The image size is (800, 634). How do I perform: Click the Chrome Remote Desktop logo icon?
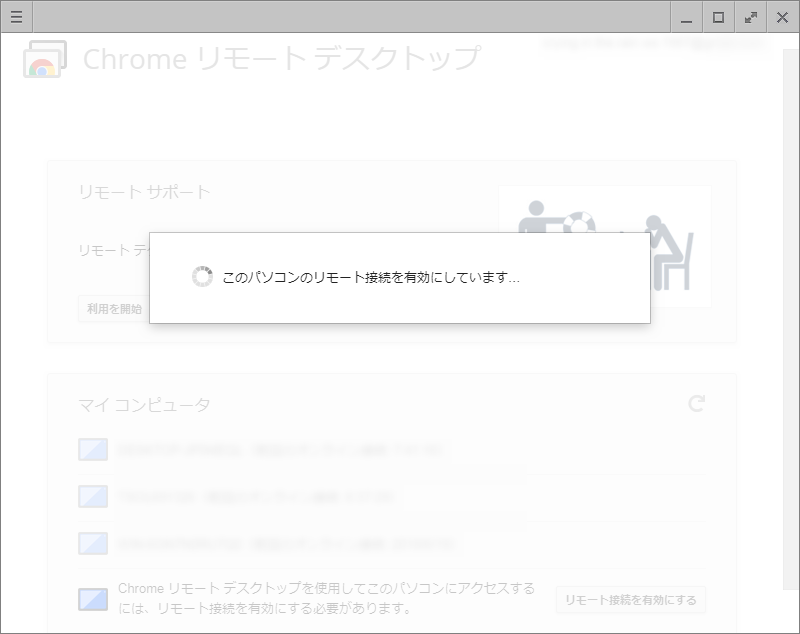45,59
